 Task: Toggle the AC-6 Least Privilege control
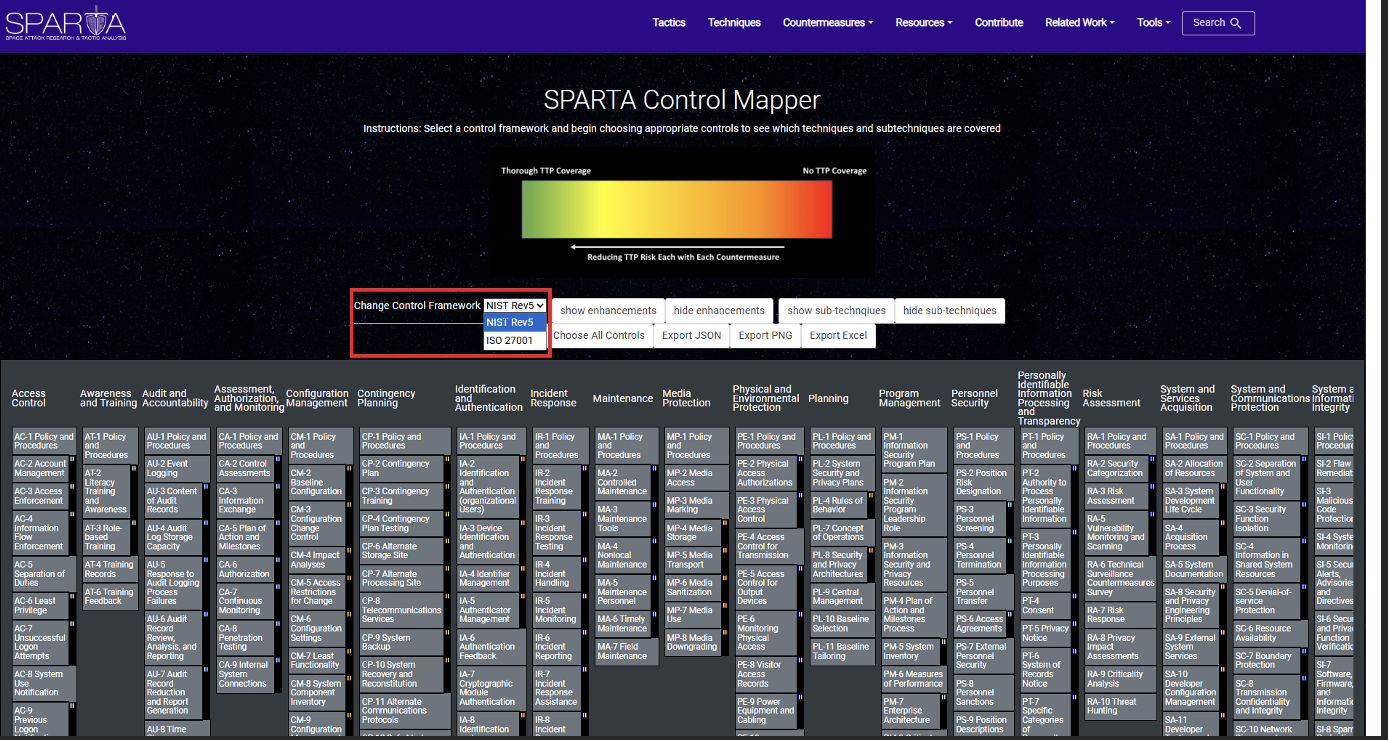tap(39, 605)
